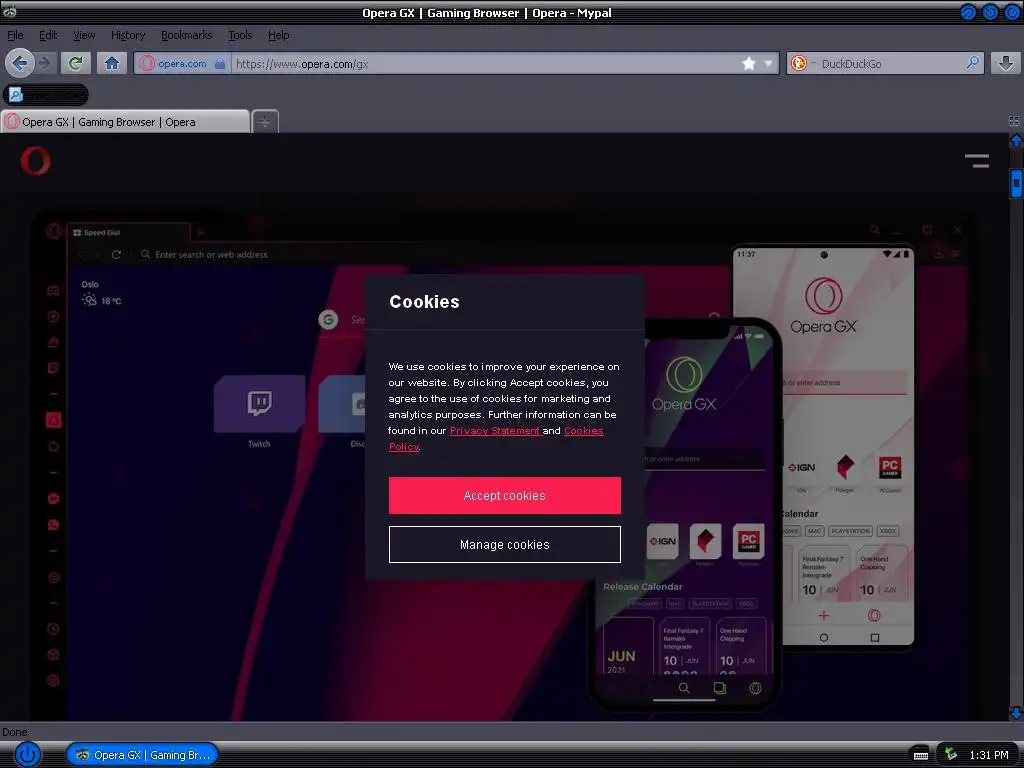Select Opera GX window in taskbar
The width and height of the screenshot is (1024, 768).
coord(142,754)
